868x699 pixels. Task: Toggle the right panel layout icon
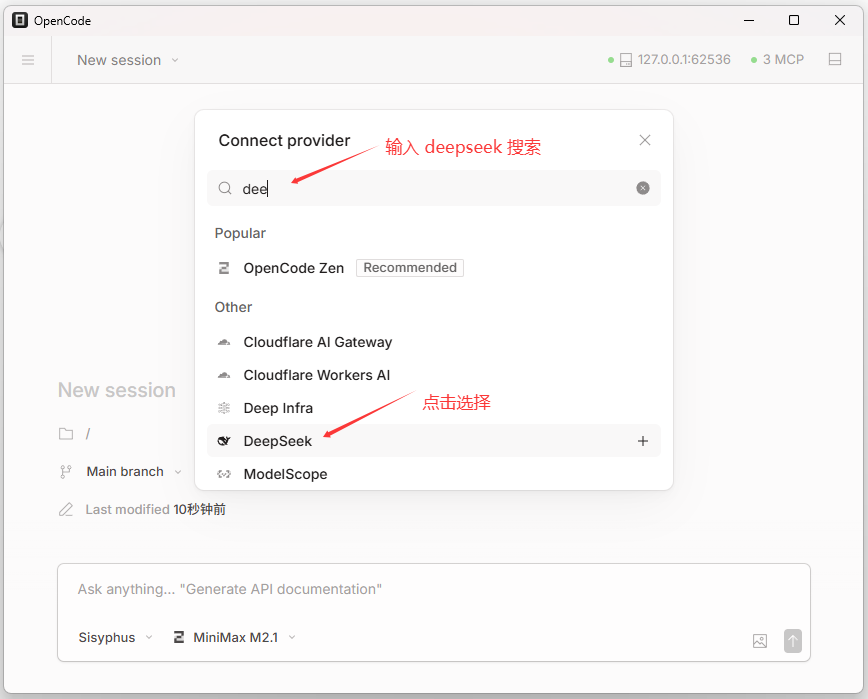click(x=835, y=60)
